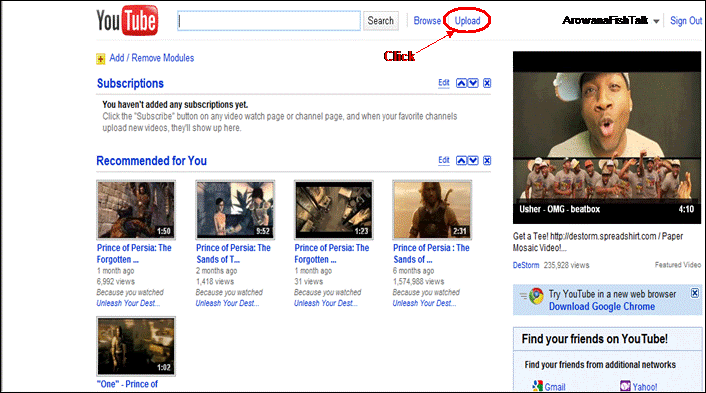Open the 1:02 "One" video thumbnail
The image size is (706, 393).
136,346
